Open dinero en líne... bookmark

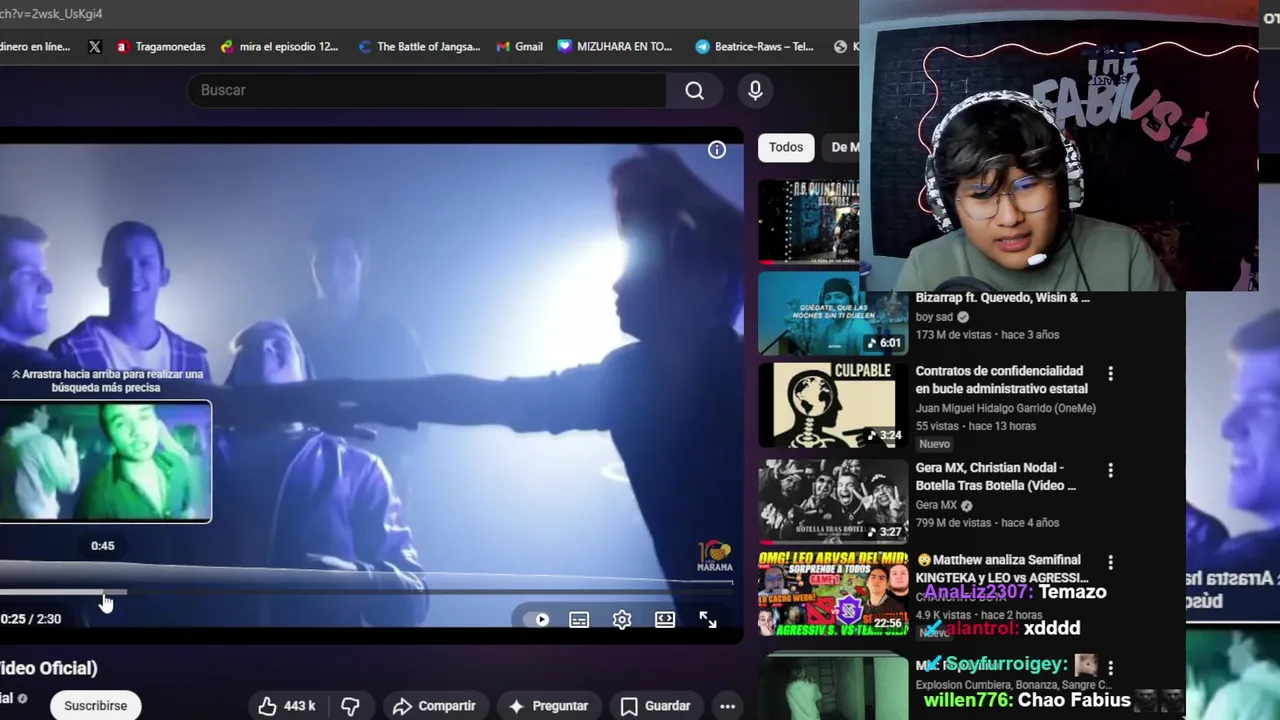pyautogui.click(x=35, y=46)
